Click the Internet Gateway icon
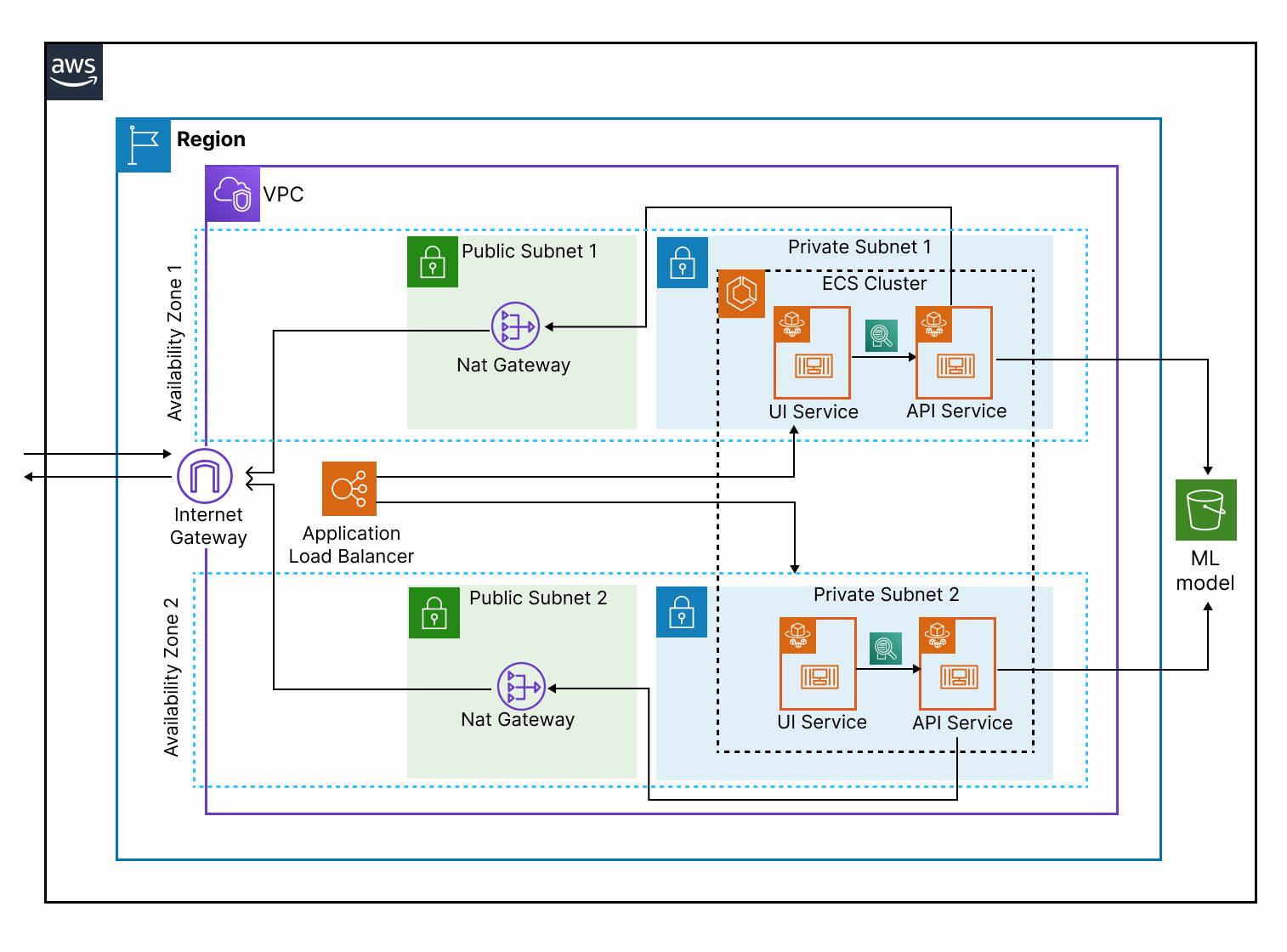Image resolution: width=1287 pixels, height=952 pixels. point(203,478)
